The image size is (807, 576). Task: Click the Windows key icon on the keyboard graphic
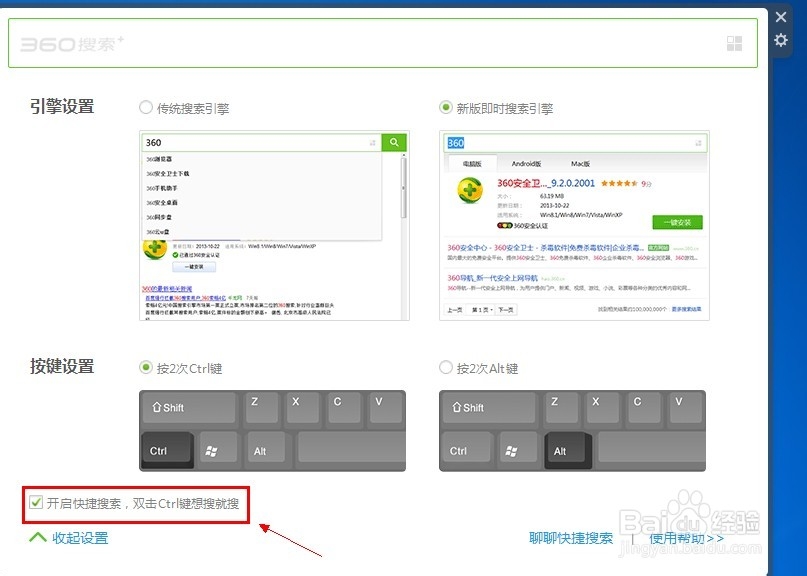click(214, 451)
